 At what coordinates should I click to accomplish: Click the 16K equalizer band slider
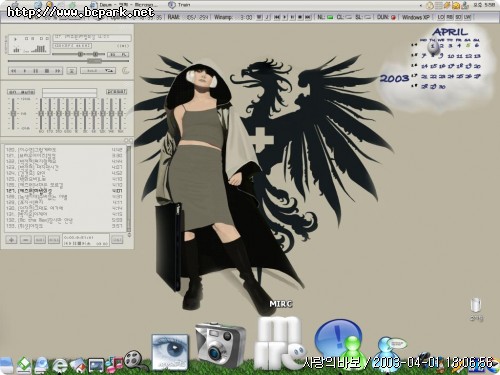click(120, 114)
